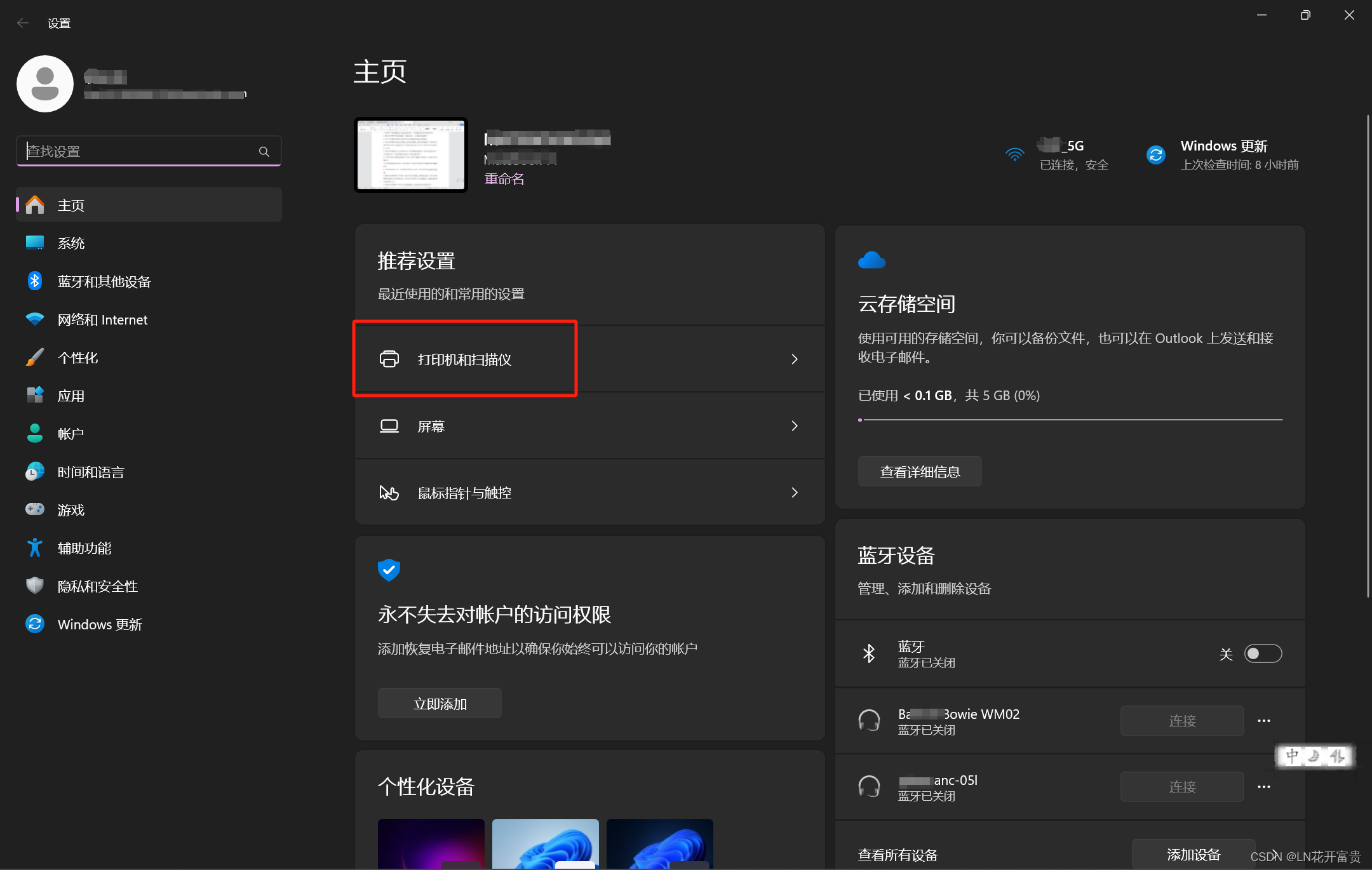Click into the 查找设置 search field
This screenshot has height=870, width=1372.
[140, 152]
